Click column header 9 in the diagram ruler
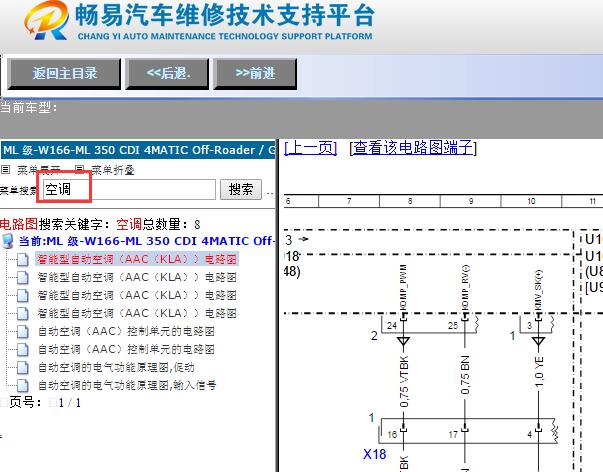The width and height of the screenshot is (603, 472). tap(470, 201)
